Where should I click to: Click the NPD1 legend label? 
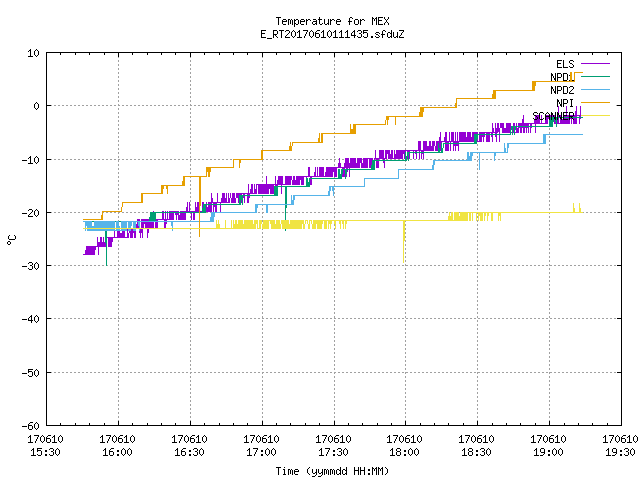coord(562,77)
